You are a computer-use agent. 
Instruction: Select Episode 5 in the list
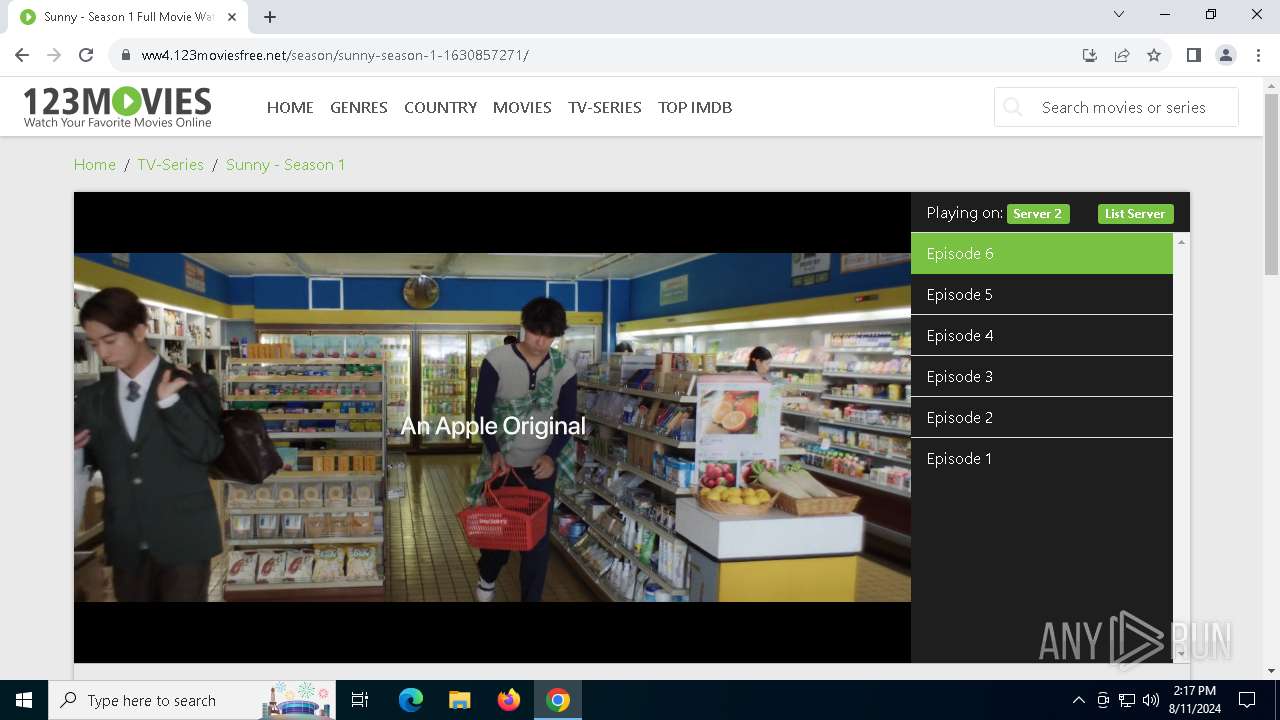pos(1041,295)
